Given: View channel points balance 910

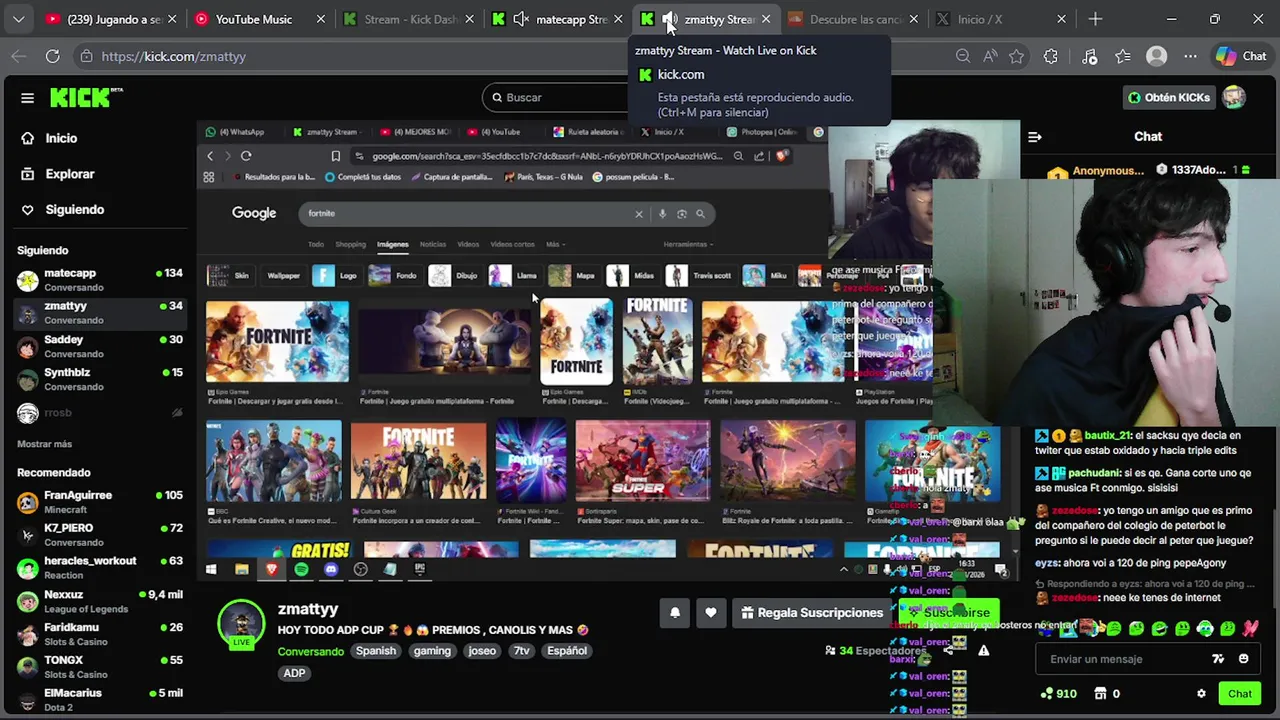Looking at the screenshot, I should pos(1058,694).
